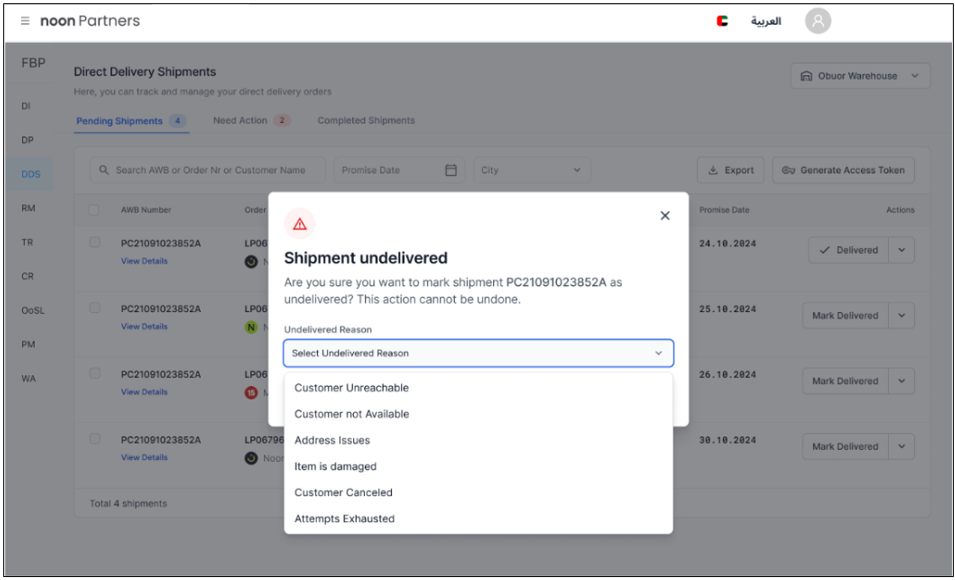This screenshot has height=580, width=955.
Task: Choose Customer Unreachable from the list
Action: (351, 388)
